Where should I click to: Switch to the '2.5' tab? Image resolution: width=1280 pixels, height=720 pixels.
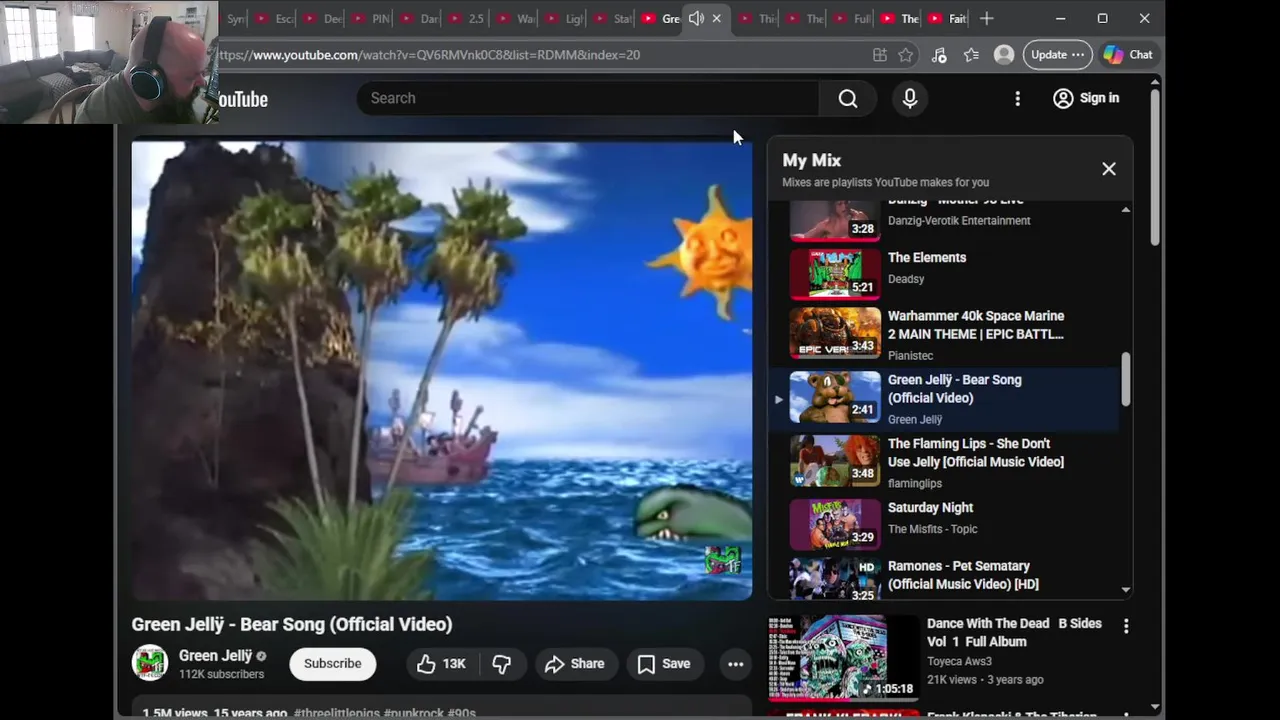pyautogui.click(x=466, y=18)
